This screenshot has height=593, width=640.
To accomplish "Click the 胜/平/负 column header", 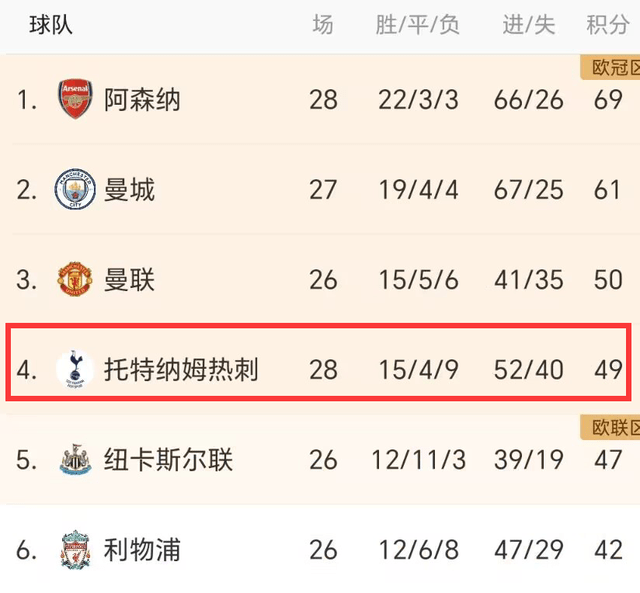I will 417,25.
